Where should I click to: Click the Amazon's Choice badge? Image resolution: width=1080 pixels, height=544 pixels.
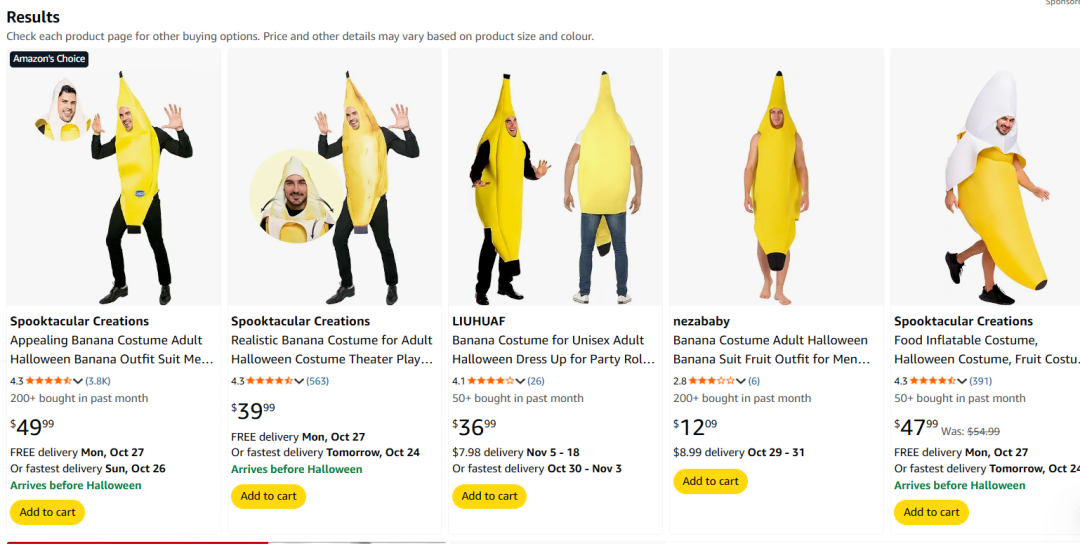[x=49, y=59]
